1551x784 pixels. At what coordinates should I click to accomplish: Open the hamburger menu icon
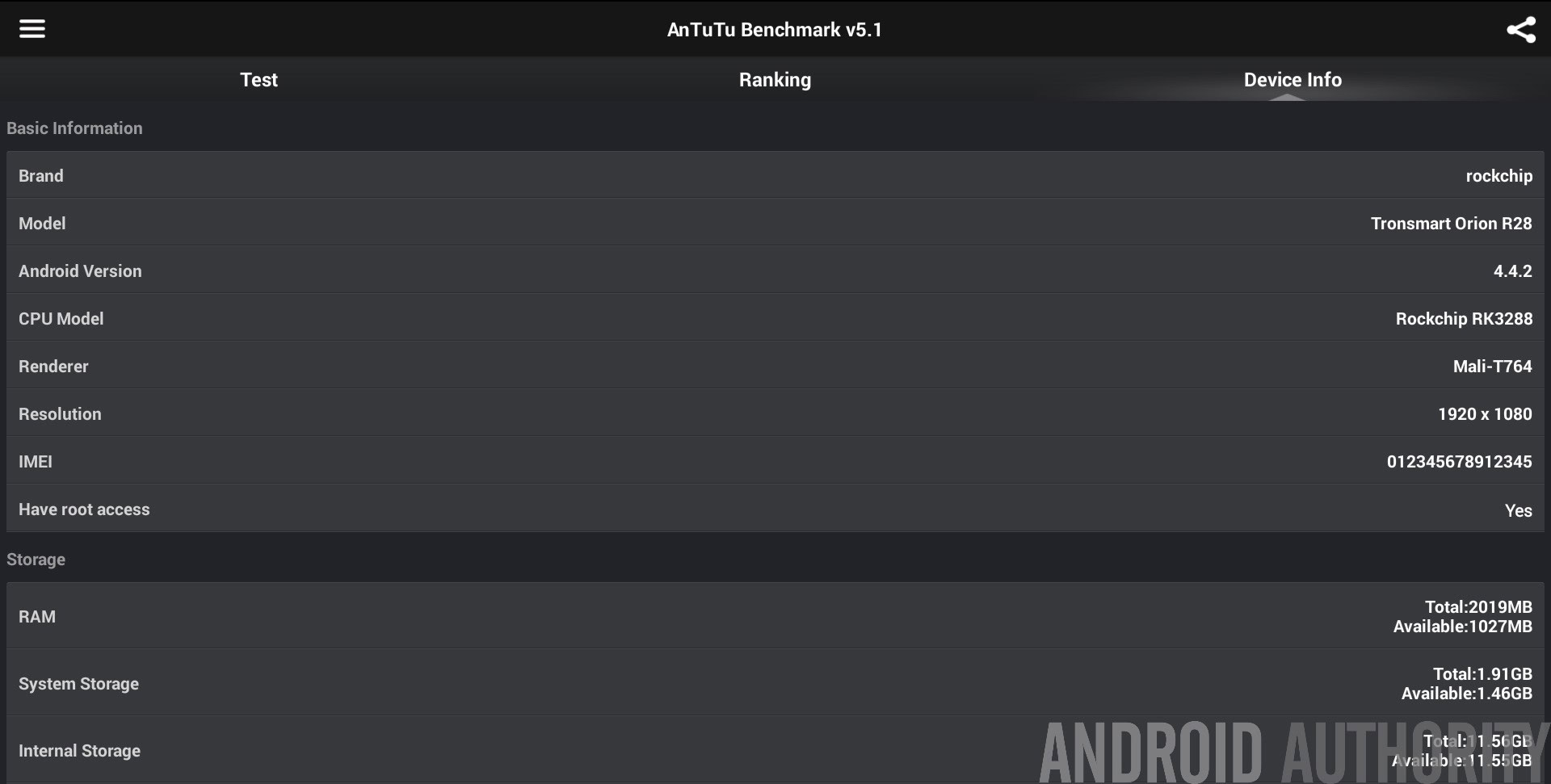[32, 29]
